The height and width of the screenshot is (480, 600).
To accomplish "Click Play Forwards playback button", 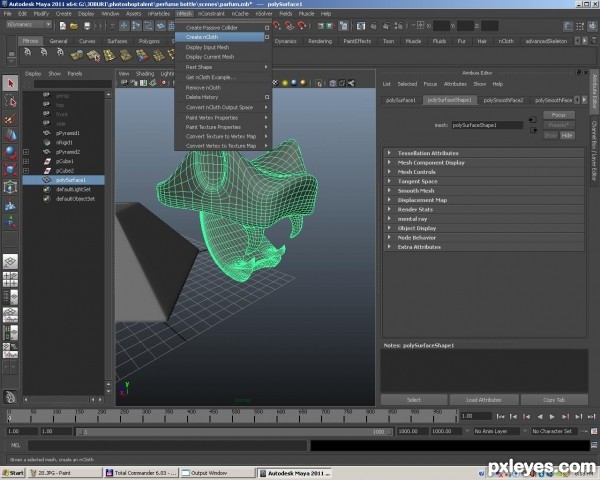I will (552, 416).
